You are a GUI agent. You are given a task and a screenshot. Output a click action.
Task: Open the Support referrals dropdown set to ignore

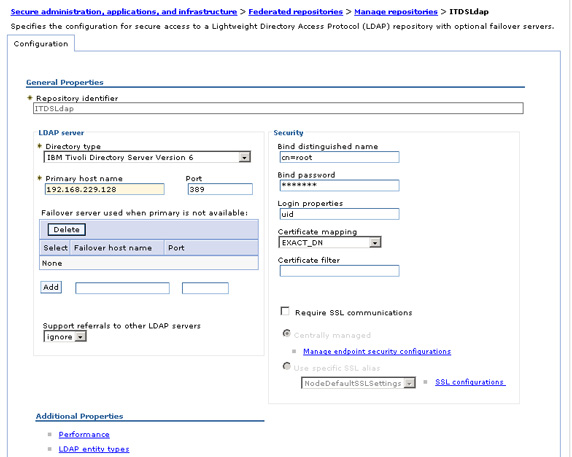tap(65, 337)
